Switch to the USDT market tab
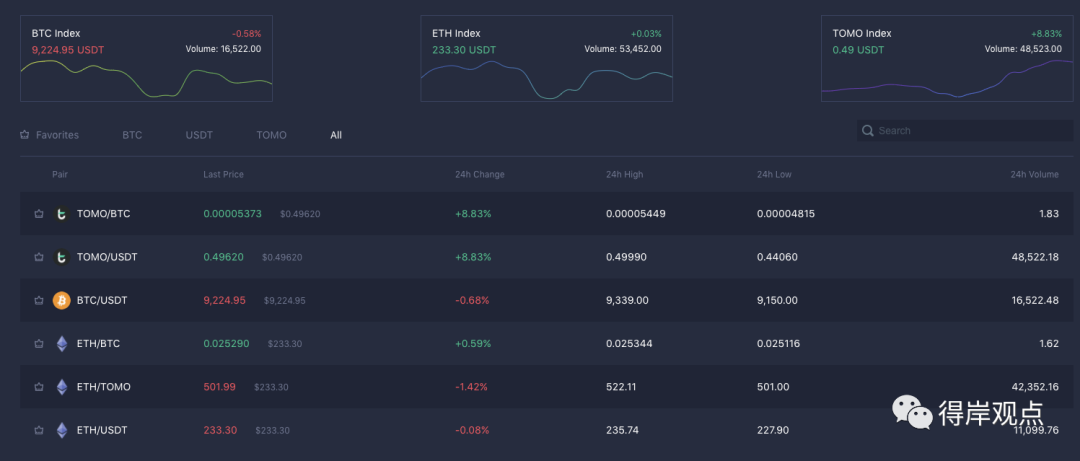 pos(199,135)
